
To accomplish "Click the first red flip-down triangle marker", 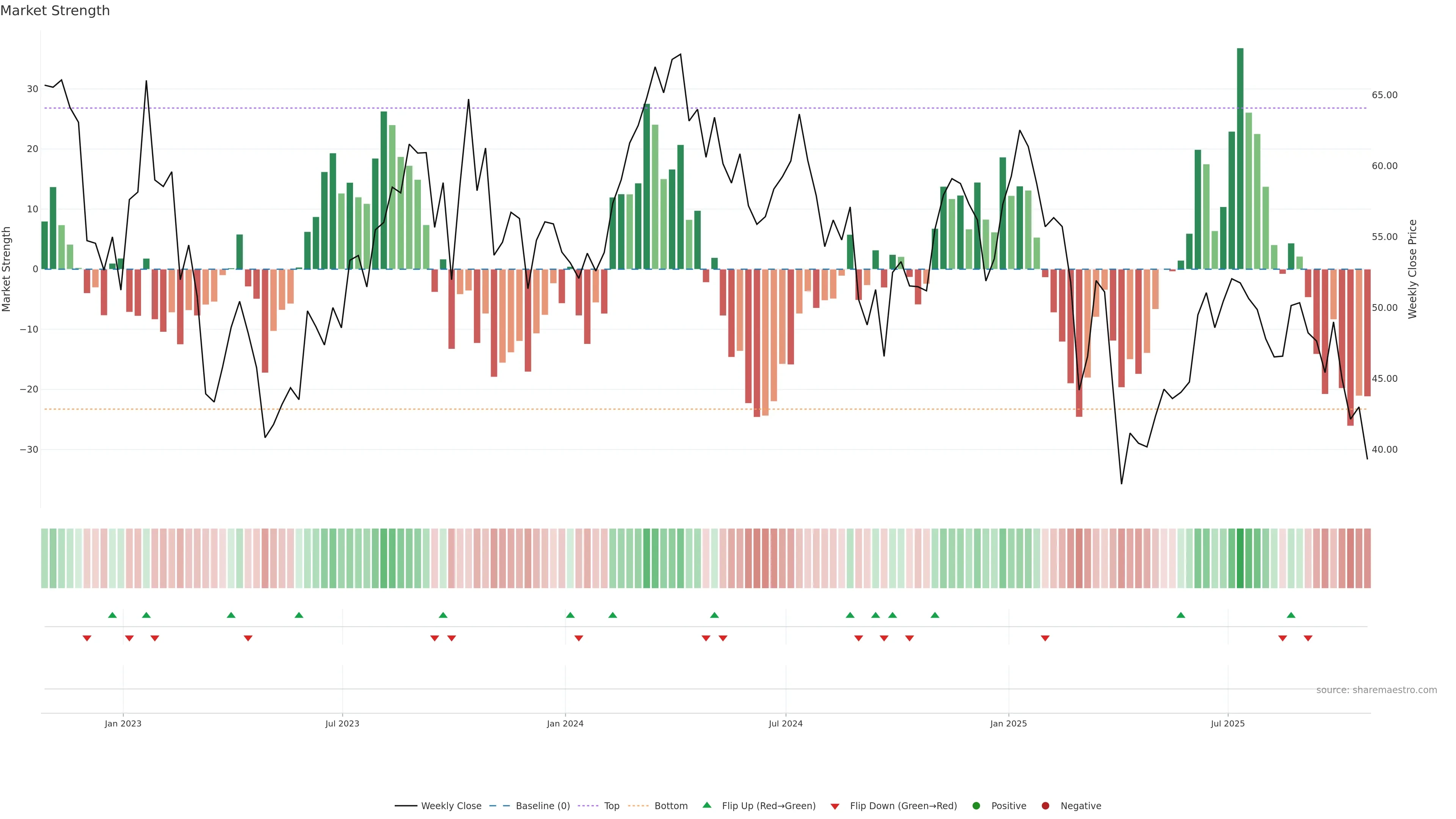I will click(x=87, y=638).
